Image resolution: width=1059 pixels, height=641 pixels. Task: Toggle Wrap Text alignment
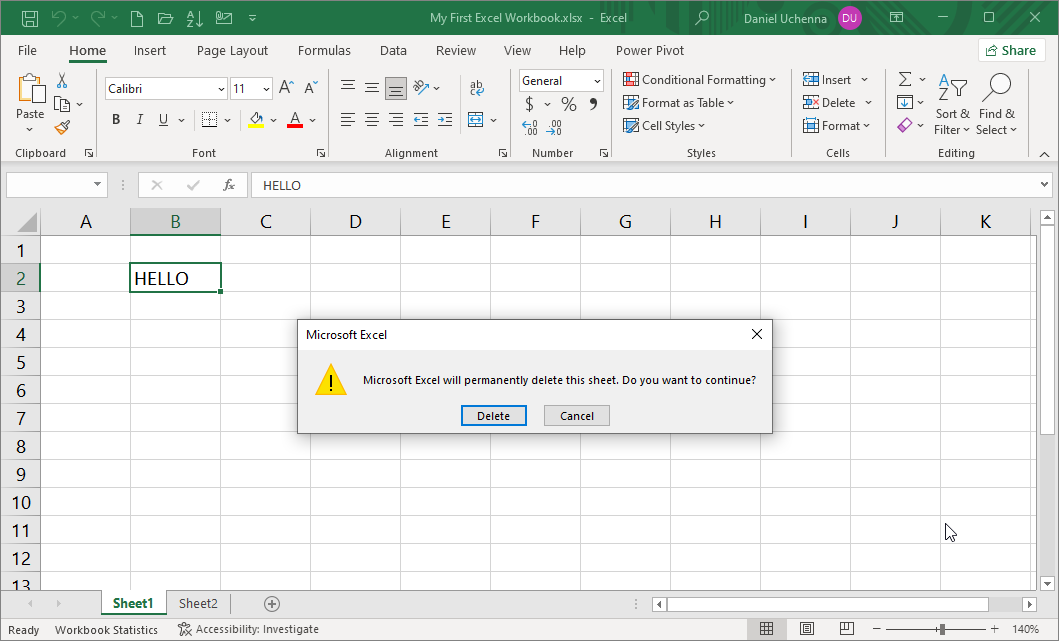pyautogui.click(x=476, y=86)
